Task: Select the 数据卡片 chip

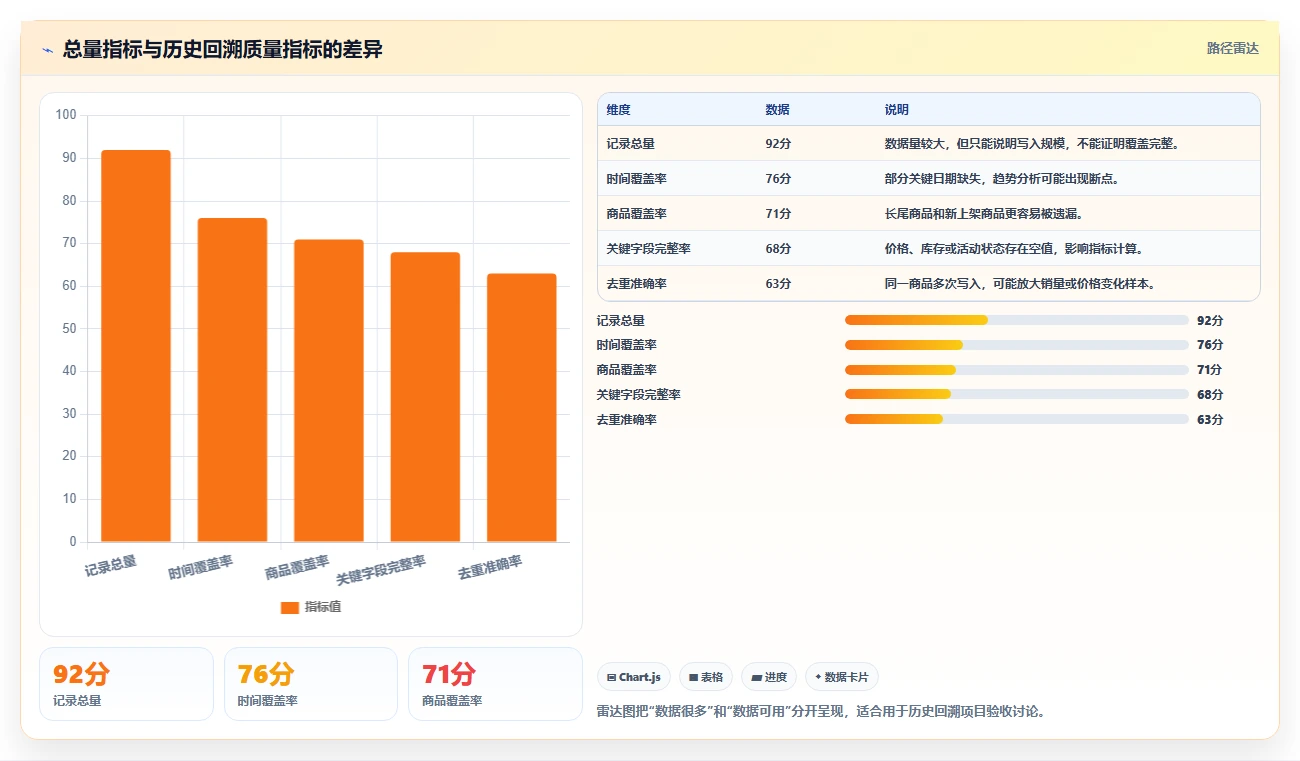Action: (x=842, y=677)
